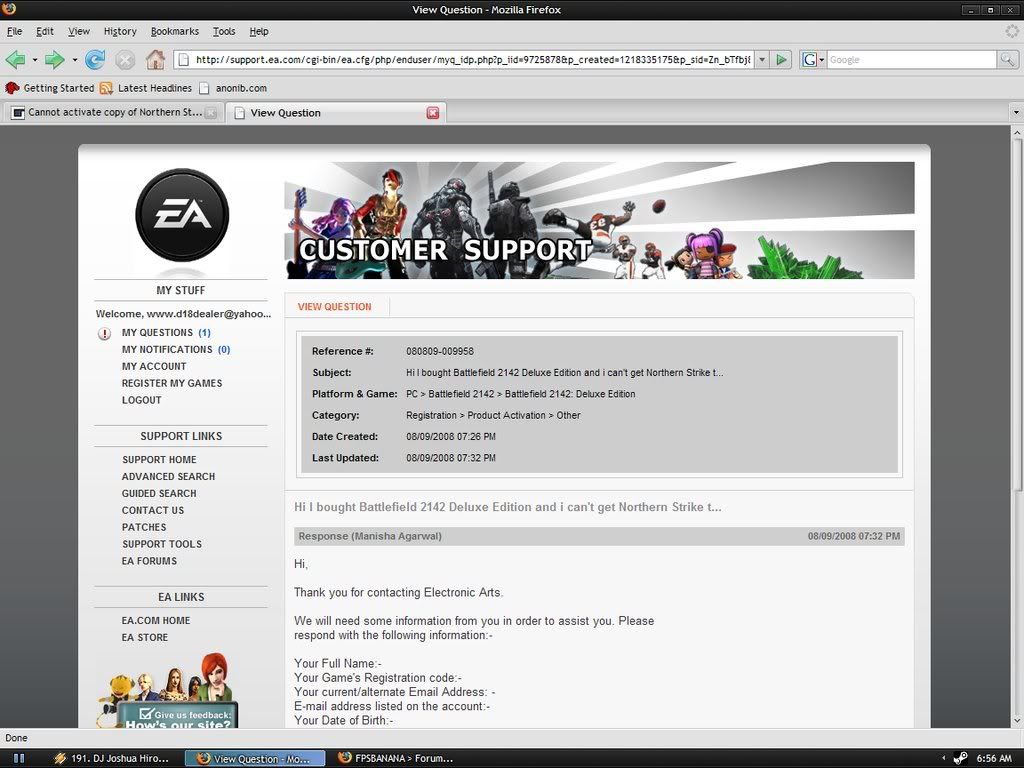Open the Bookmarks menu

click(174, 31)
